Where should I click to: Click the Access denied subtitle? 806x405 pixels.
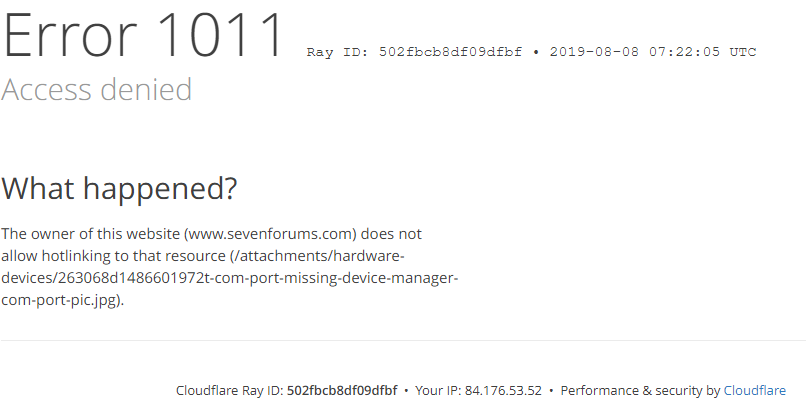(x=97, y=89)
